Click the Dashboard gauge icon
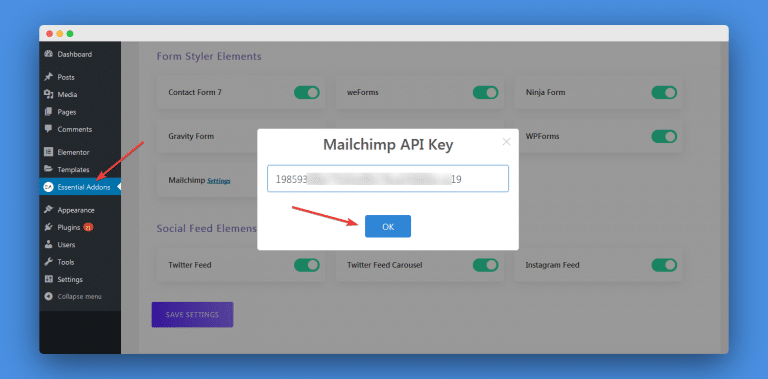Screen dimensions: 768x379 click(48, 54)
